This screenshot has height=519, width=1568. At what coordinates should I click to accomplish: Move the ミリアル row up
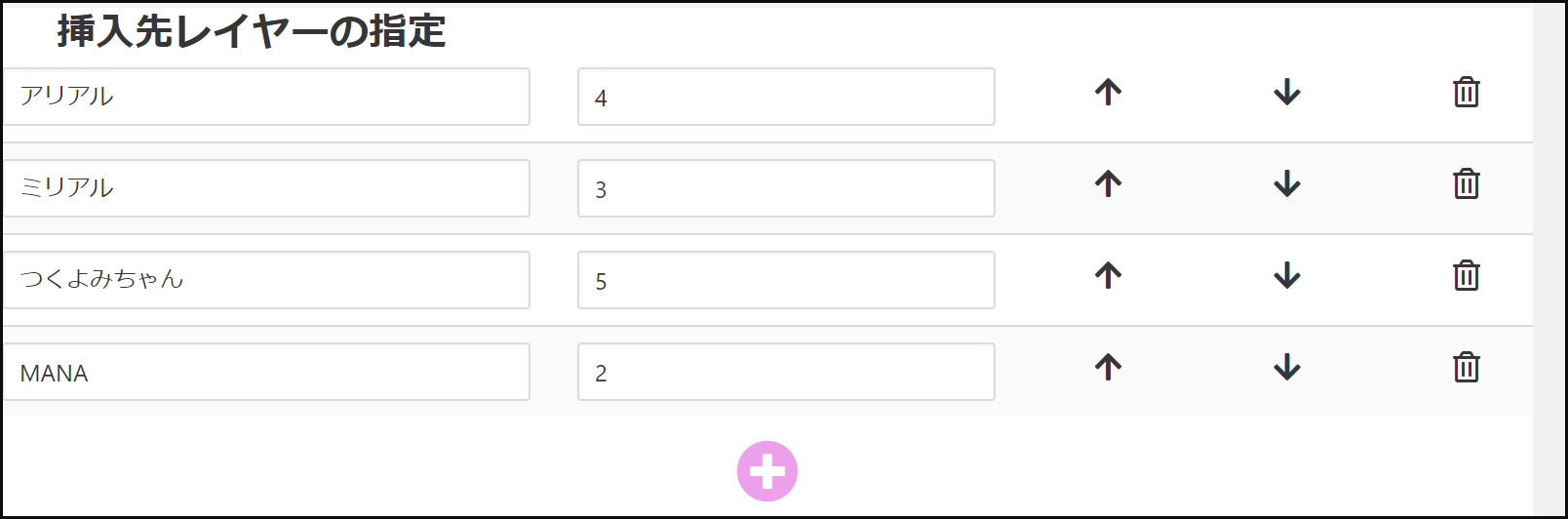click(1108, 184)
